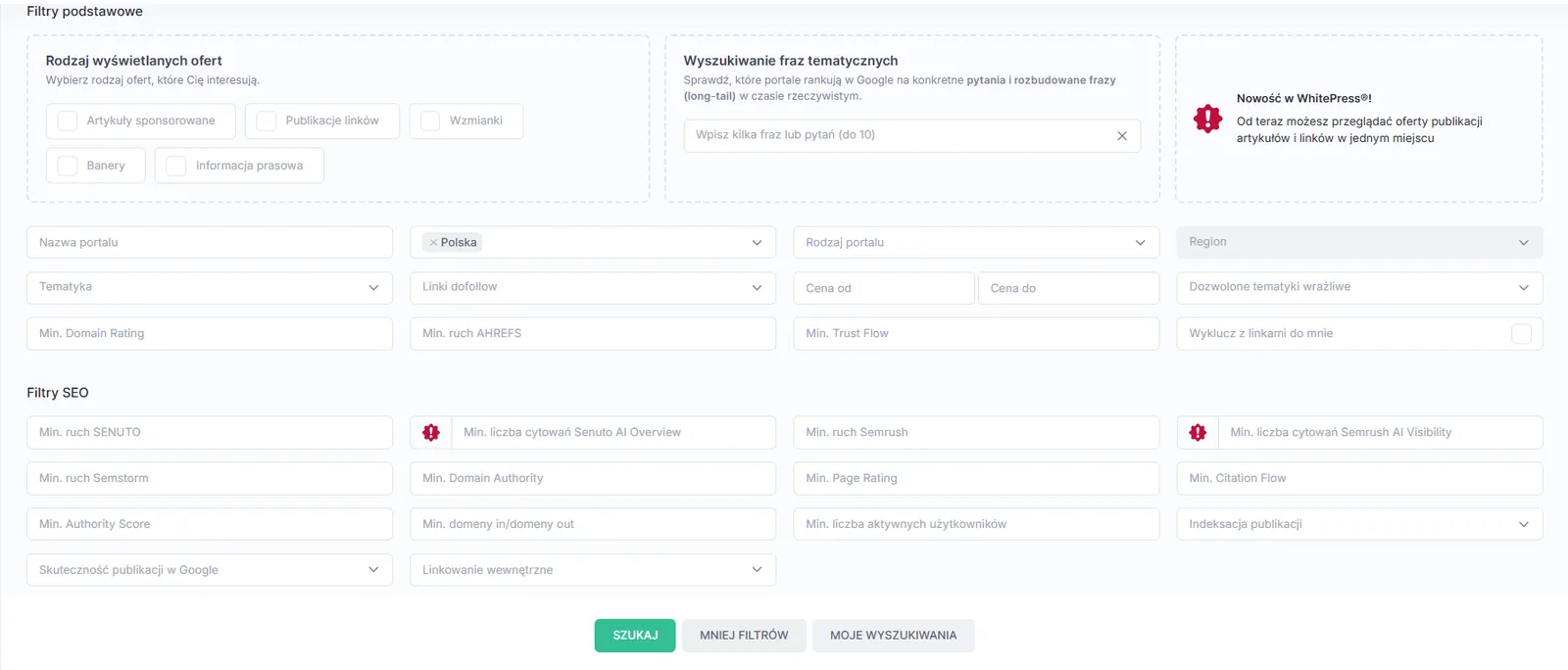1568x670 pixels.
Task: Click the Min. ruch Semstorm field
Action: 210,478
